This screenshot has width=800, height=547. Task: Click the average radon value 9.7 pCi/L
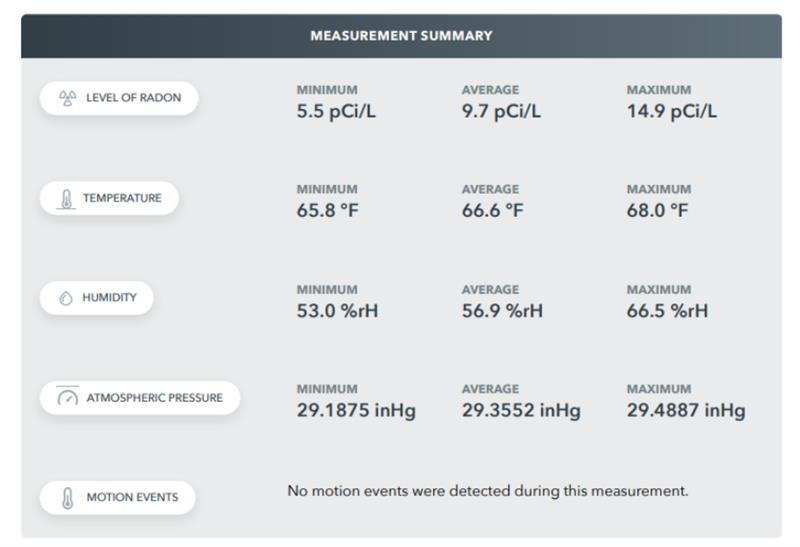tap(501, 111)
